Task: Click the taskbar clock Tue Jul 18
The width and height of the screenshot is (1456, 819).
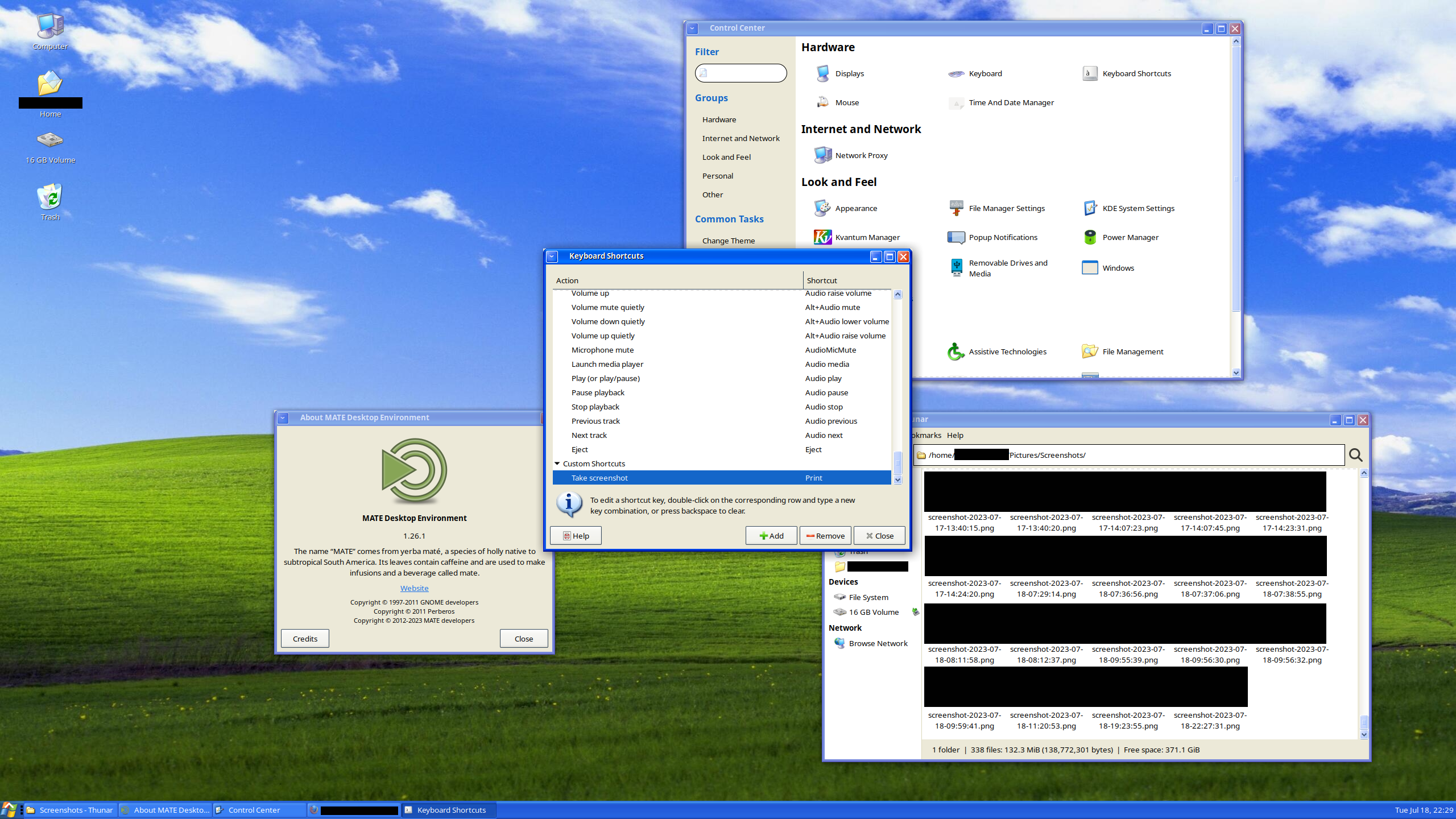Action: pos(1424,810)
